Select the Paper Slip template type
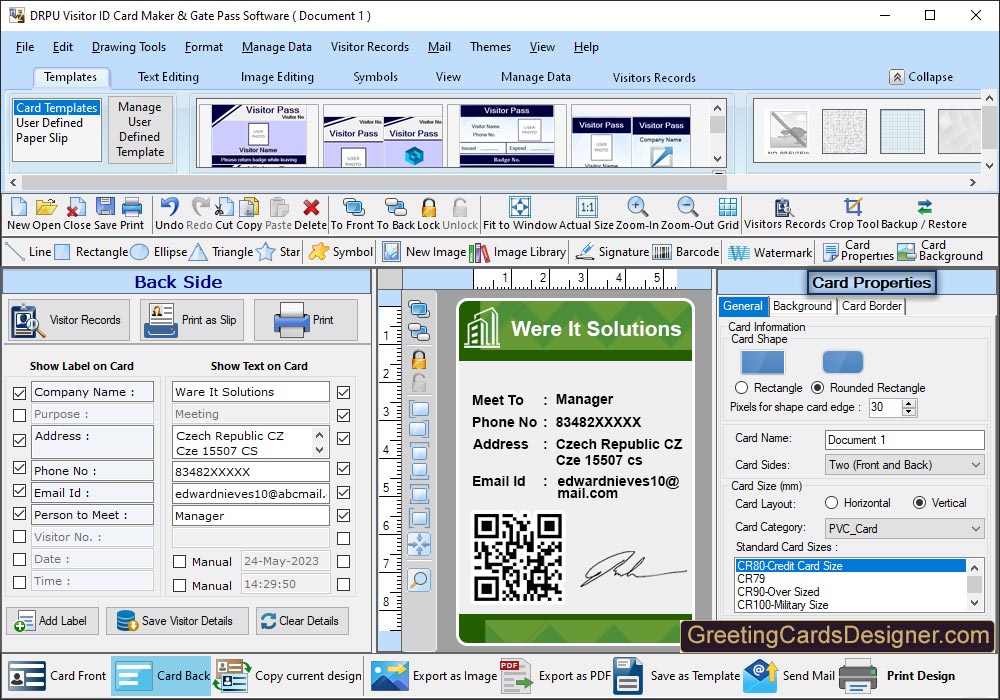 click(x=41, y=138)
